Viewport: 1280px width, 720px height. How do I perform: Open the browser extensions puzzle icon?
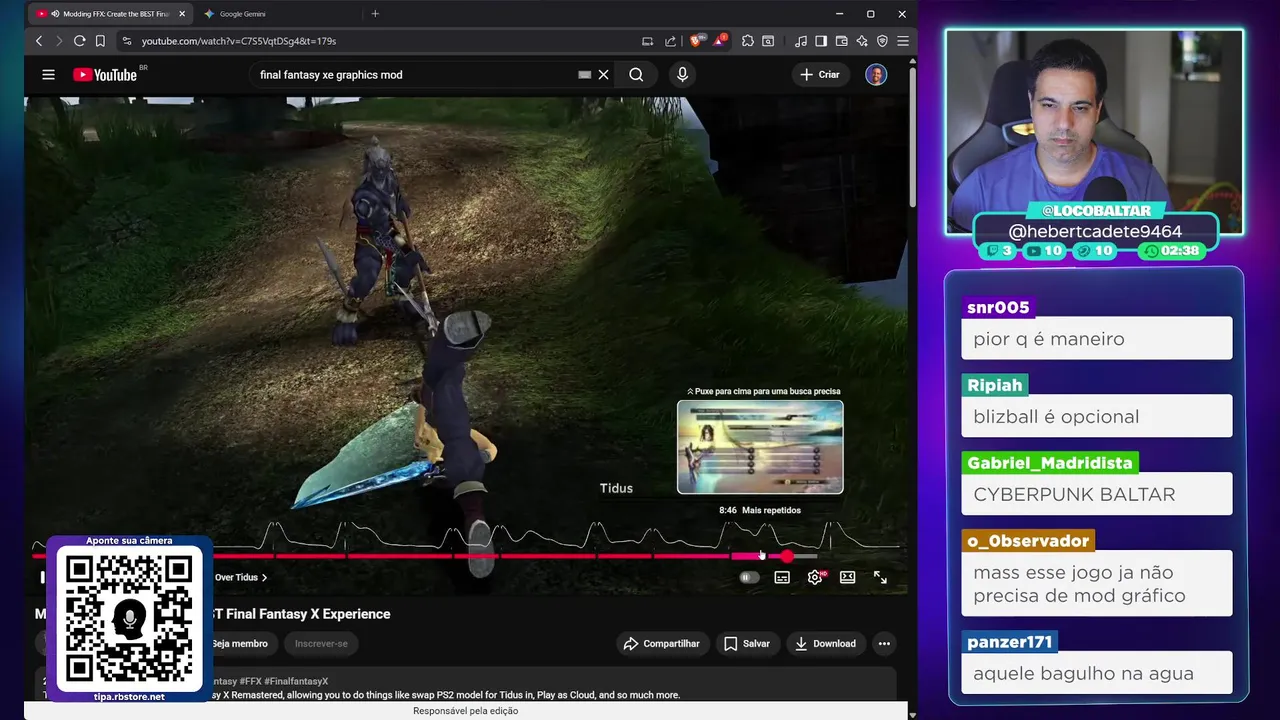[x=748, y=41]
